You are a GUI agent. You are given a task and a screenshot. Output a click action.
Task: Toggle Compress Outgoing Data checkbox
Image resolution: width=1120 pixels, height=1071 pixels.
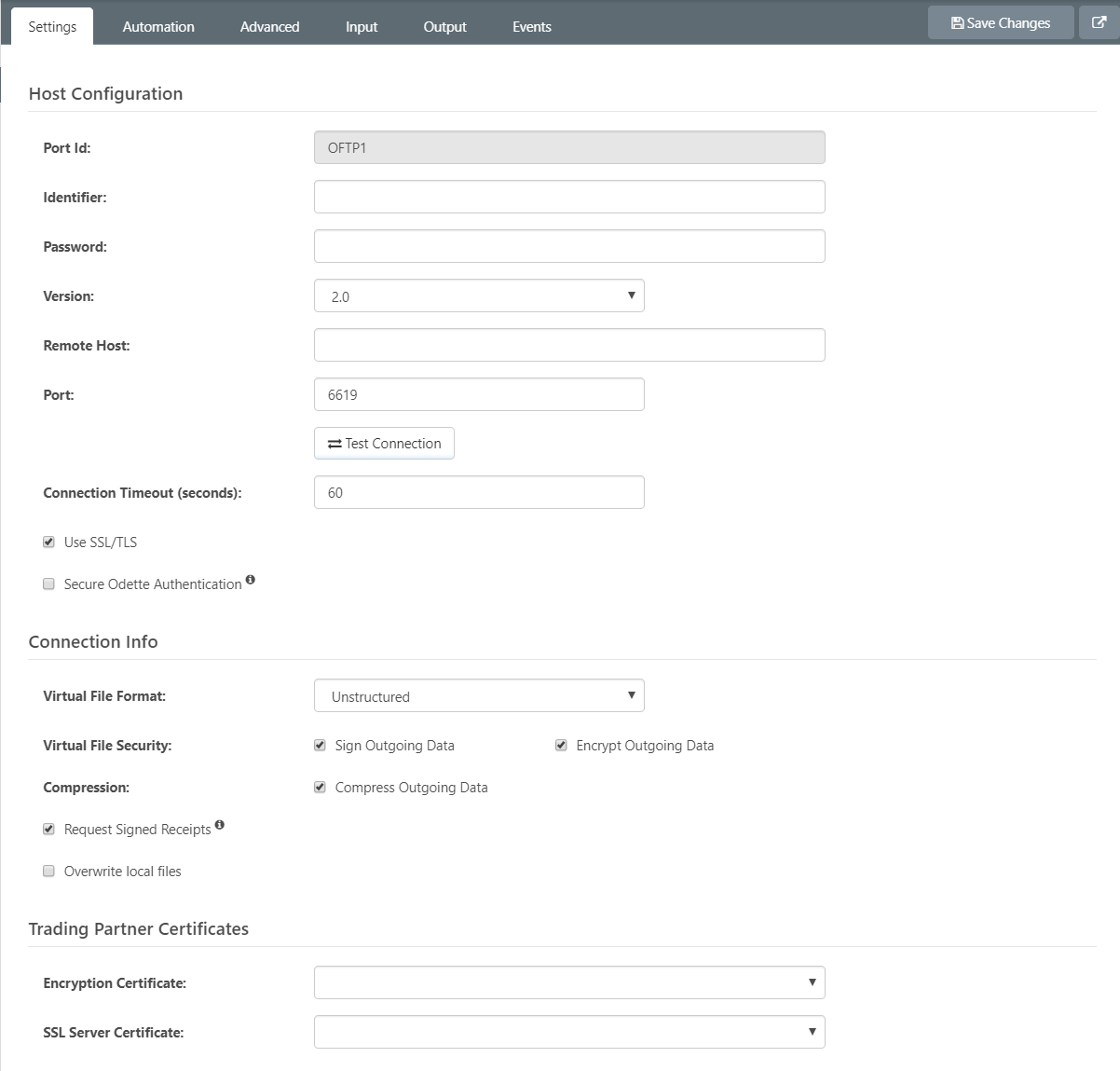pos(320,787)
